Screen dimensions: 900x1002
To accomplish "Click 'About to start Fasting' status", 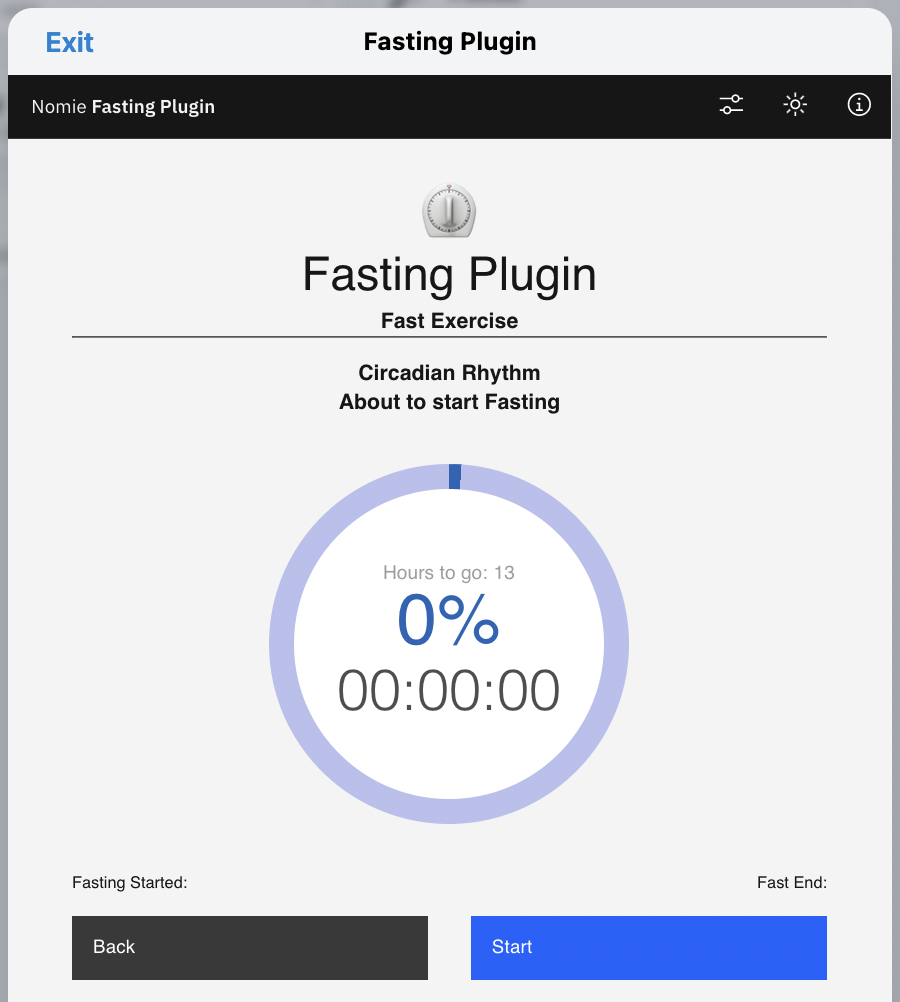I will [449, 402].
